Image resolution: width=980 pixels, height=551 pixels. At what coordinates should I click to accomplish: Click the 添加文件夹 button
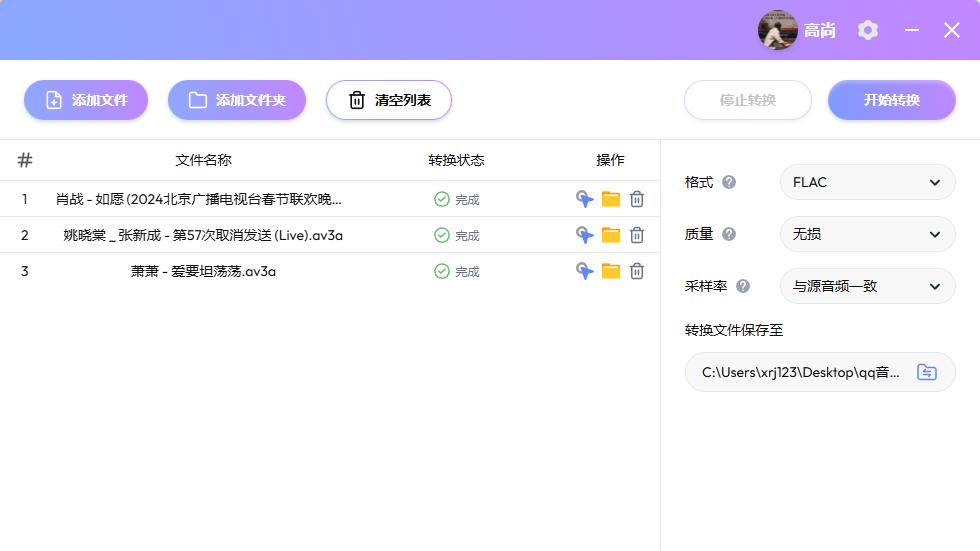coord(237,100)
